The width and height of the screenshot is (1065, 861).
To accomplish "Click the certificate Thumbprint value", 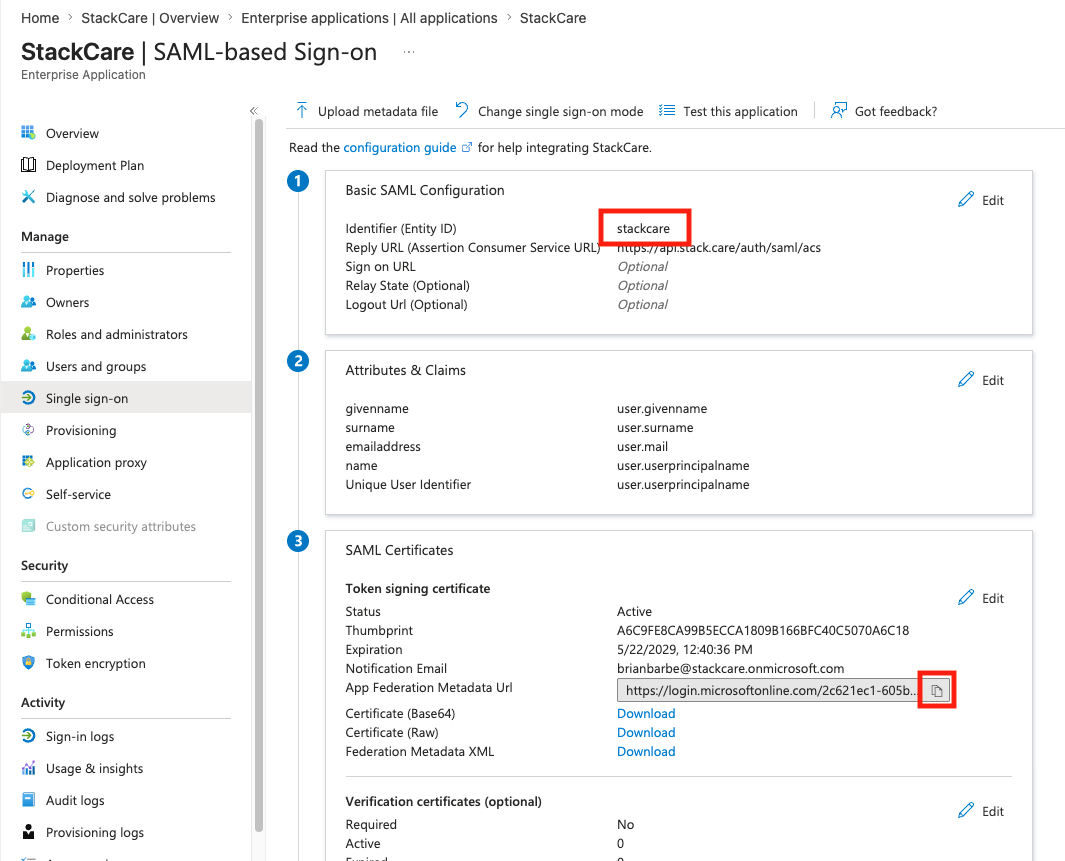I will coord(763,630).
